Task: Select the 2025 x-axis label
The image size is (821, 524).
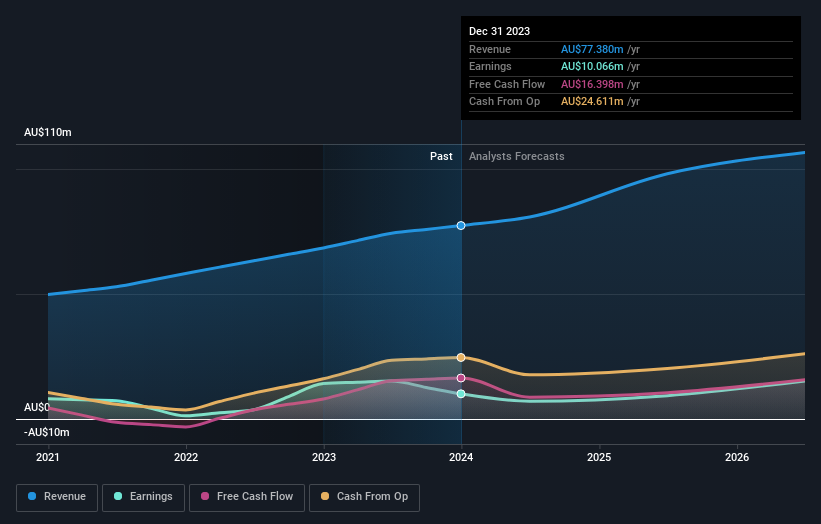Action: [x=599, y=457]
